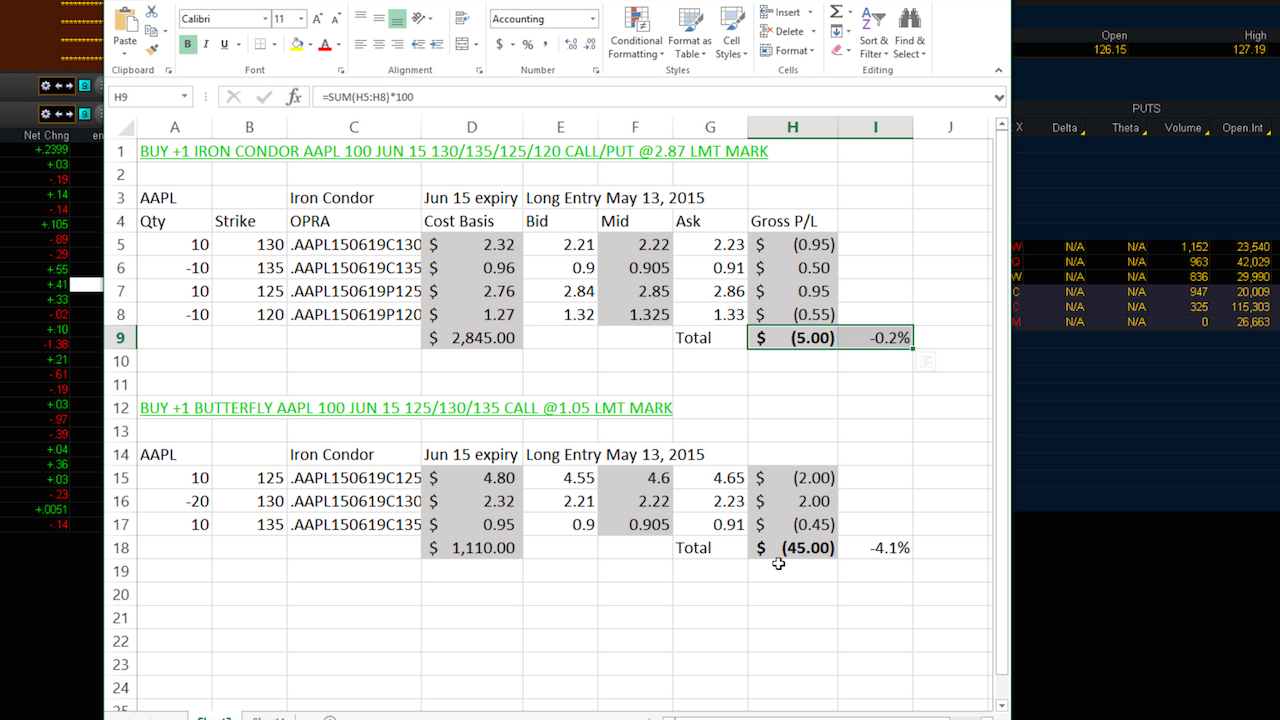Viewport: 1280px width, 720px height.
Task: Click the Cancel X beside formula bar
Action: click(233, 97)
